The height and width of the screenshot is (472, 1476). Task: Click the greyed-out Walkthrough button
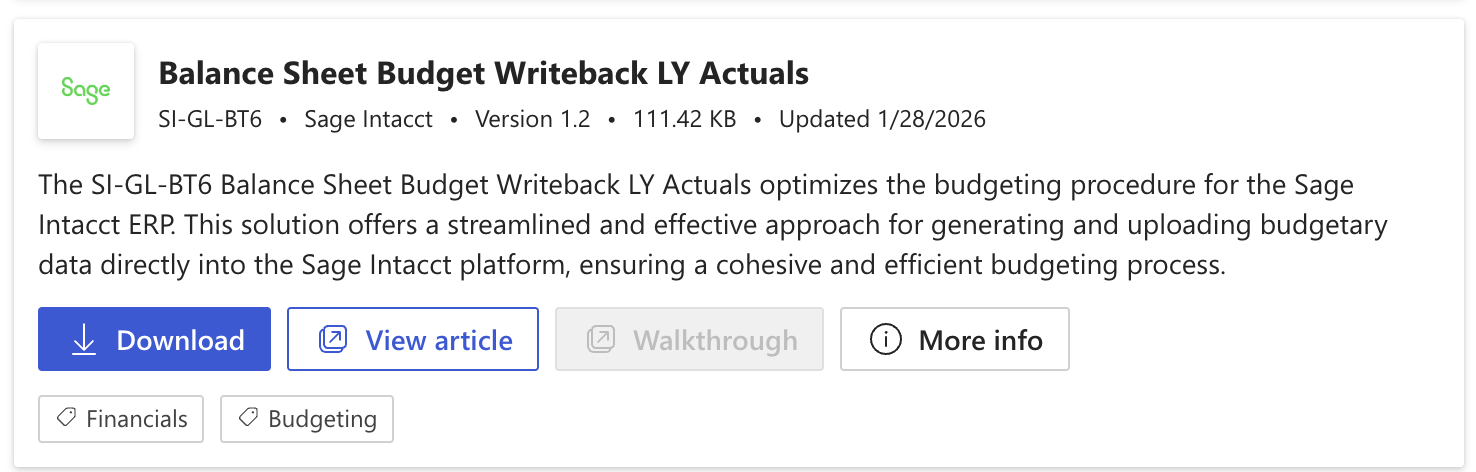tap(689, 340)
